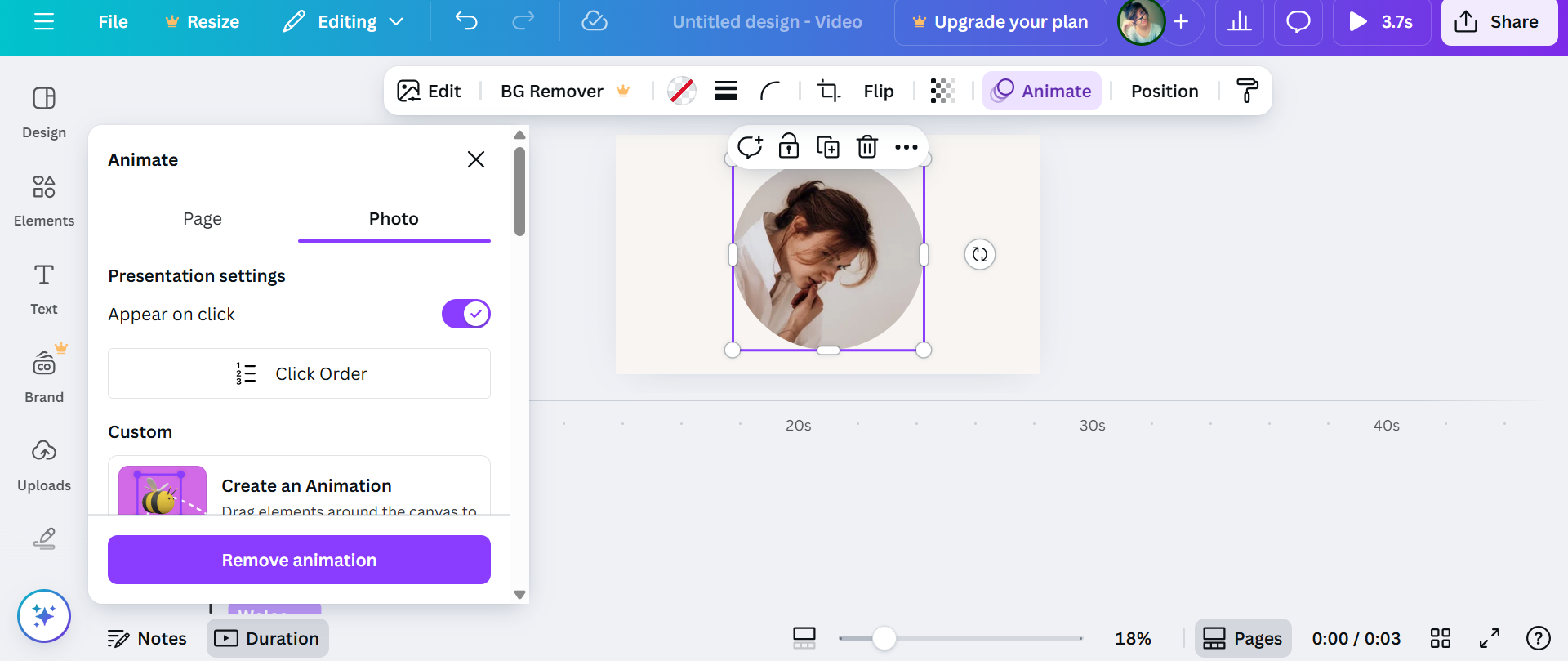Open the BG Remover tool
Image resolution: width=1568 pixels, height=661 pixels.
coord(565,91)
